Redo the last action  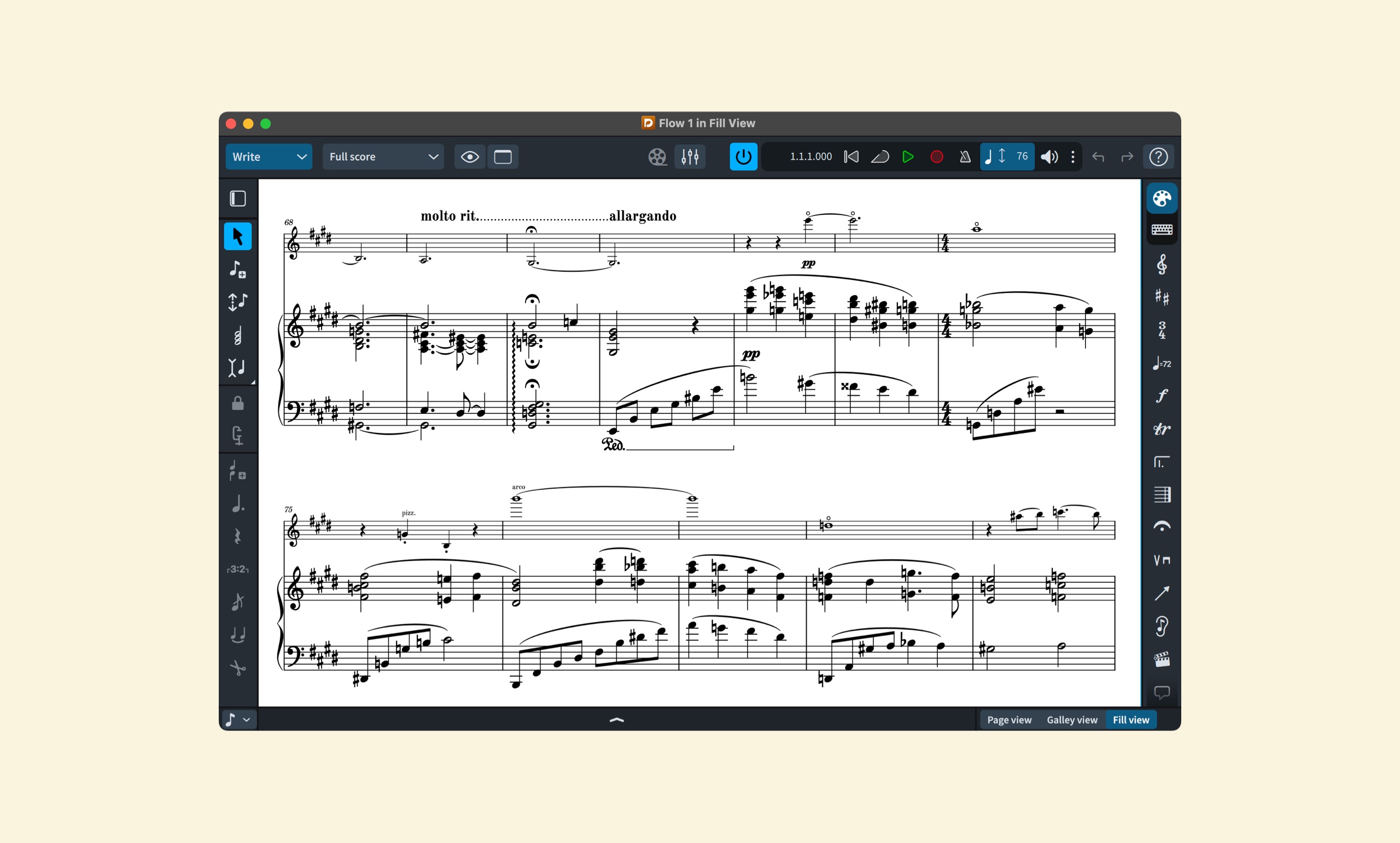1126,157
